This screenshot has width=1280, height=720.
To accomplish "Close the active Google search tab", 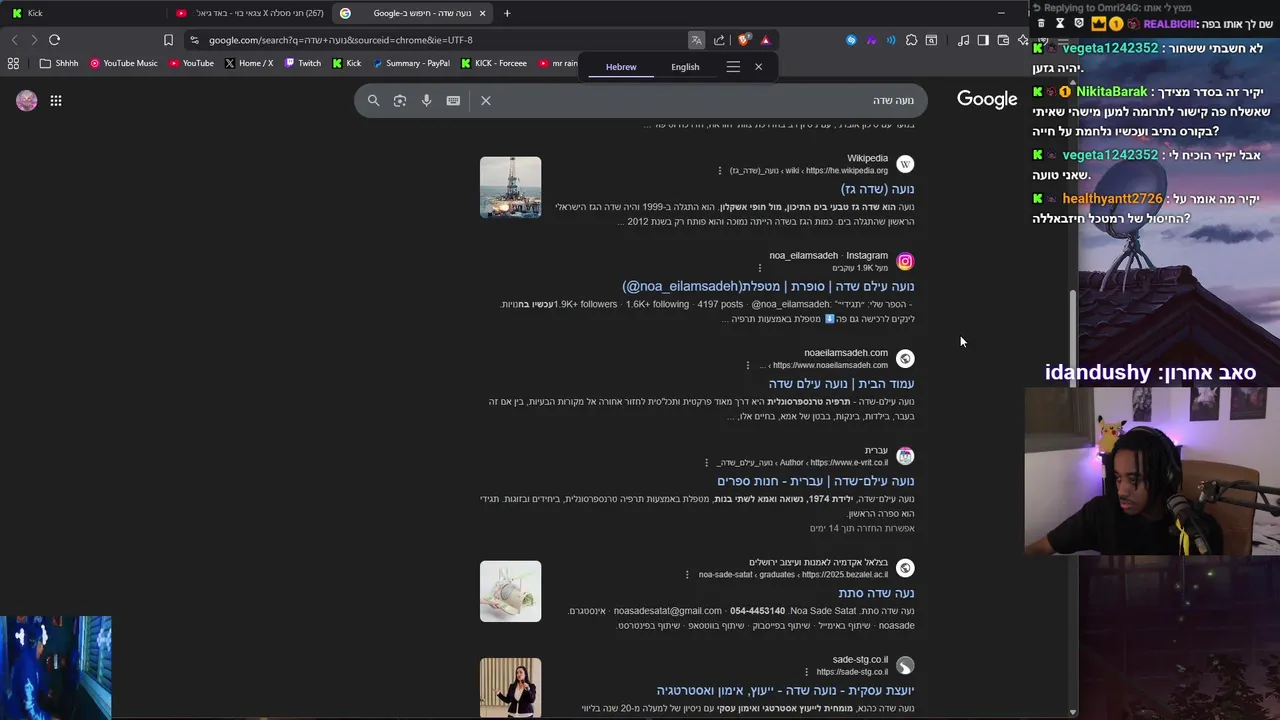I will [x=483, y=13].
